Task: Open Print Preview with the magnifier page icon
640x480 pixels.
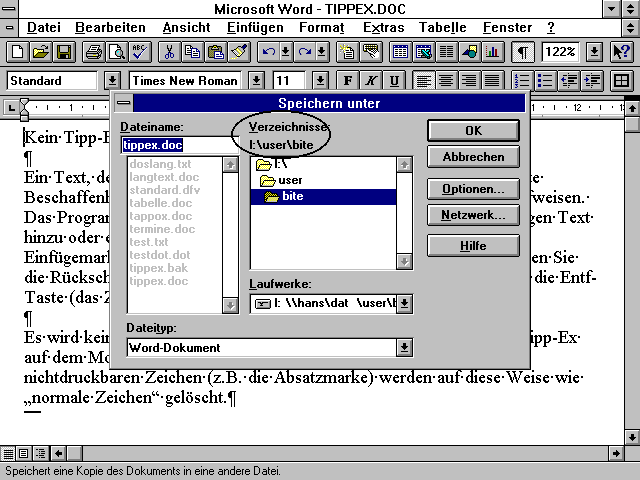Action: (x=117, y=52)
